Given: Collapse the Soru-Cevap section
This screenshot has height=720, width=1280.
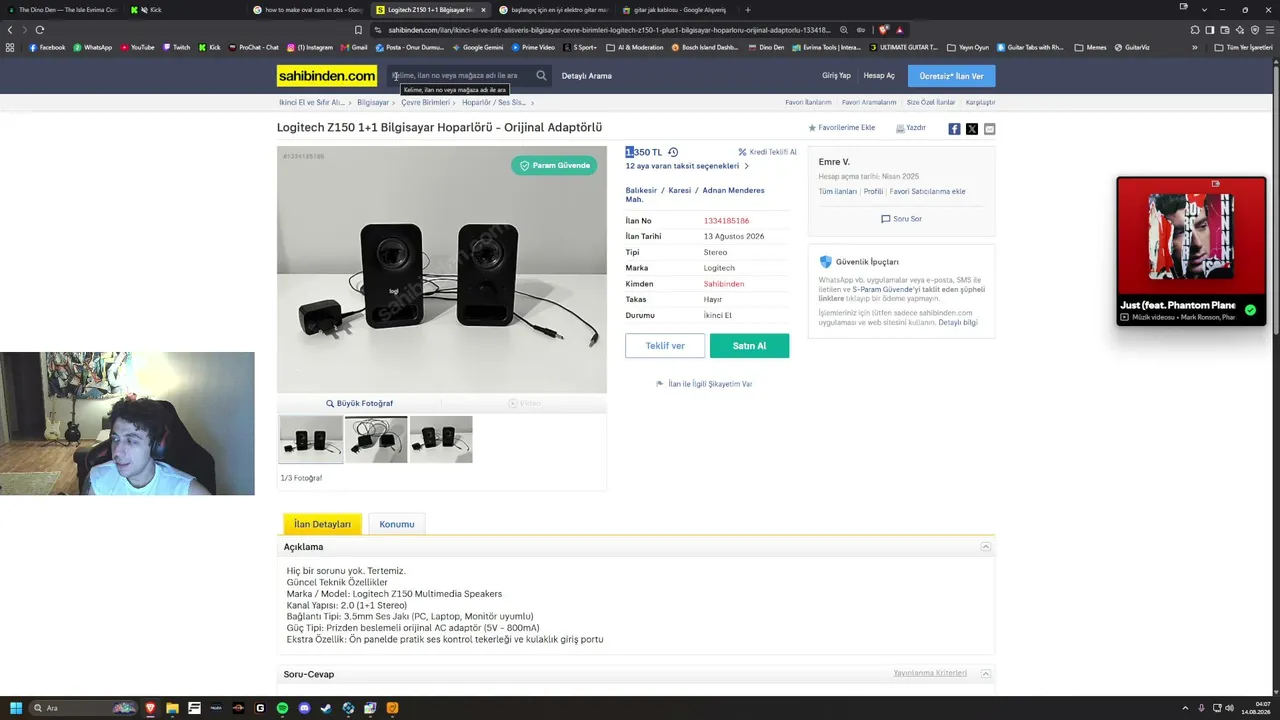Looking at the screenshot, I should coord(985,674).
